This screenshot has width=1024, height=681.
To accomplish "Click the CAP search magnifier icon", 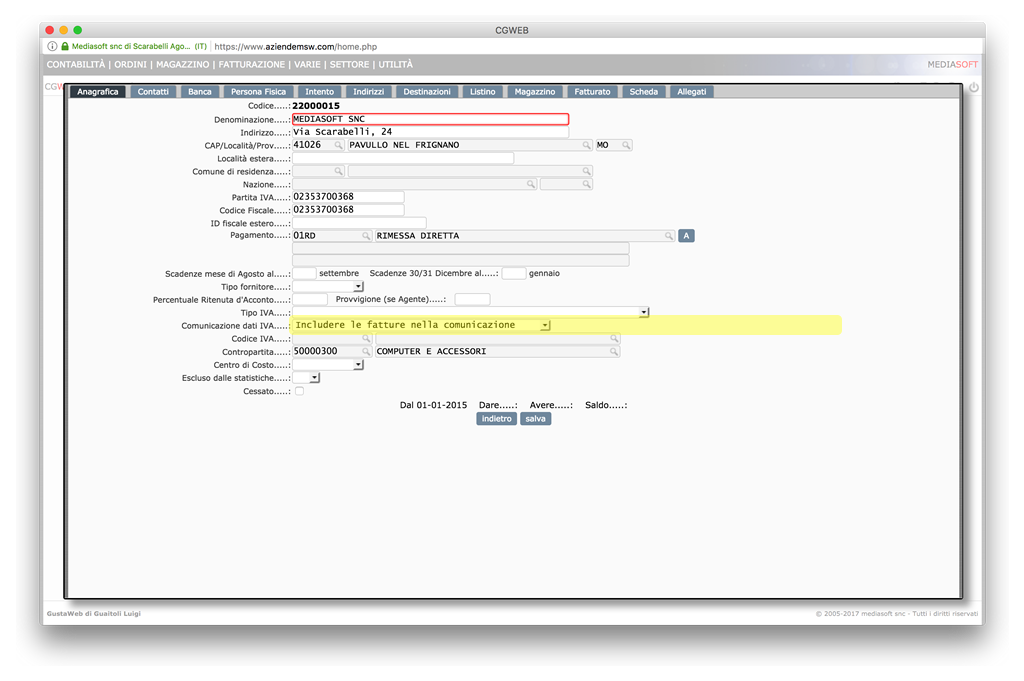I will (x=338, y=145).
